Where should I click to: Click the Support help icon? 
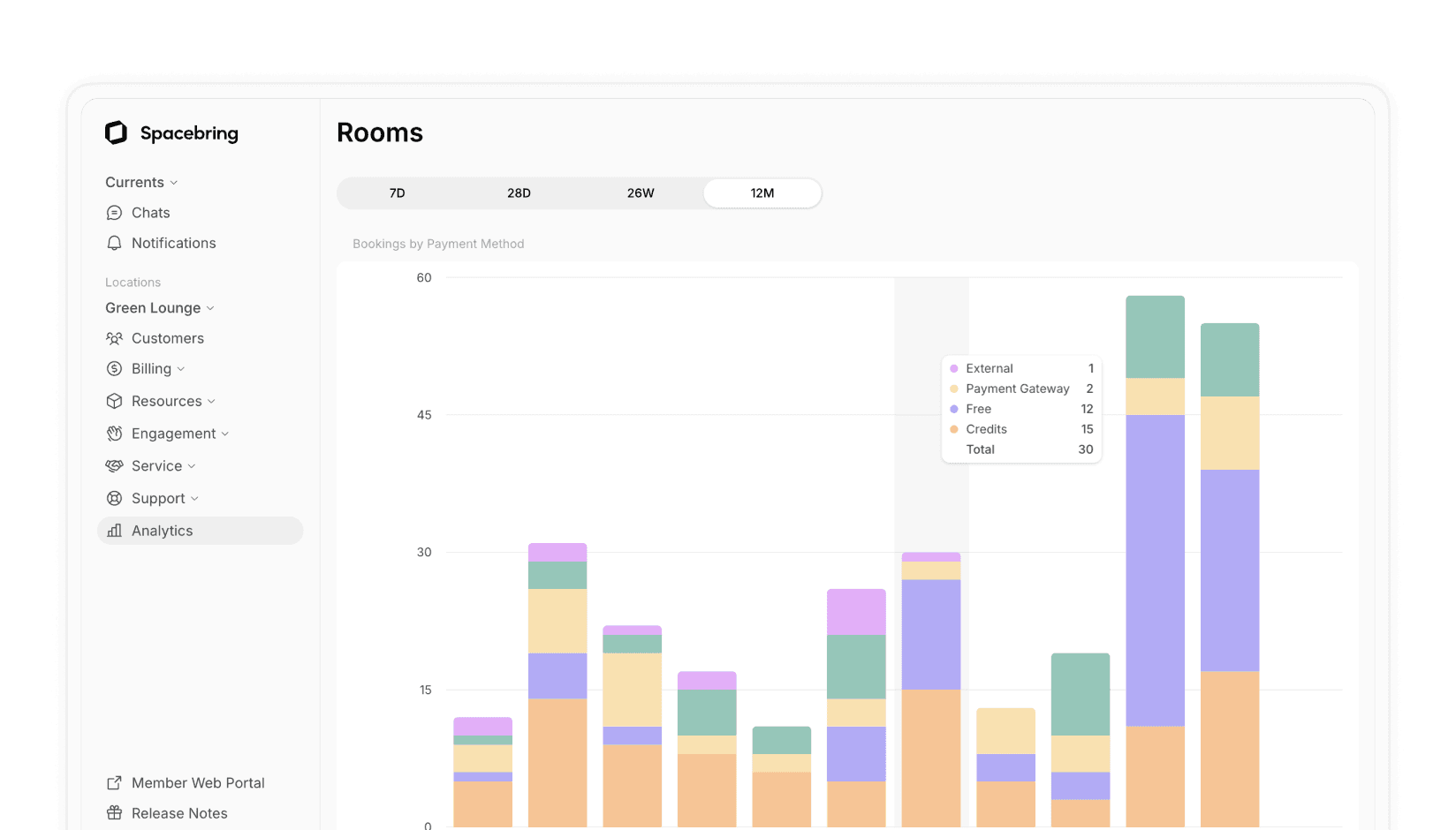click(x=114, y=498)
